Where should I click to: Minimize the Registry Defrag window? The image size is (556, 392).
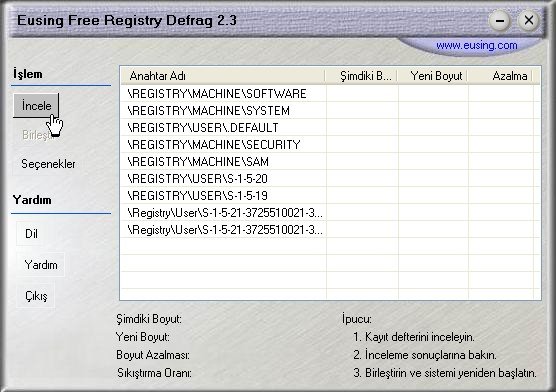click(x=500, y=21)
